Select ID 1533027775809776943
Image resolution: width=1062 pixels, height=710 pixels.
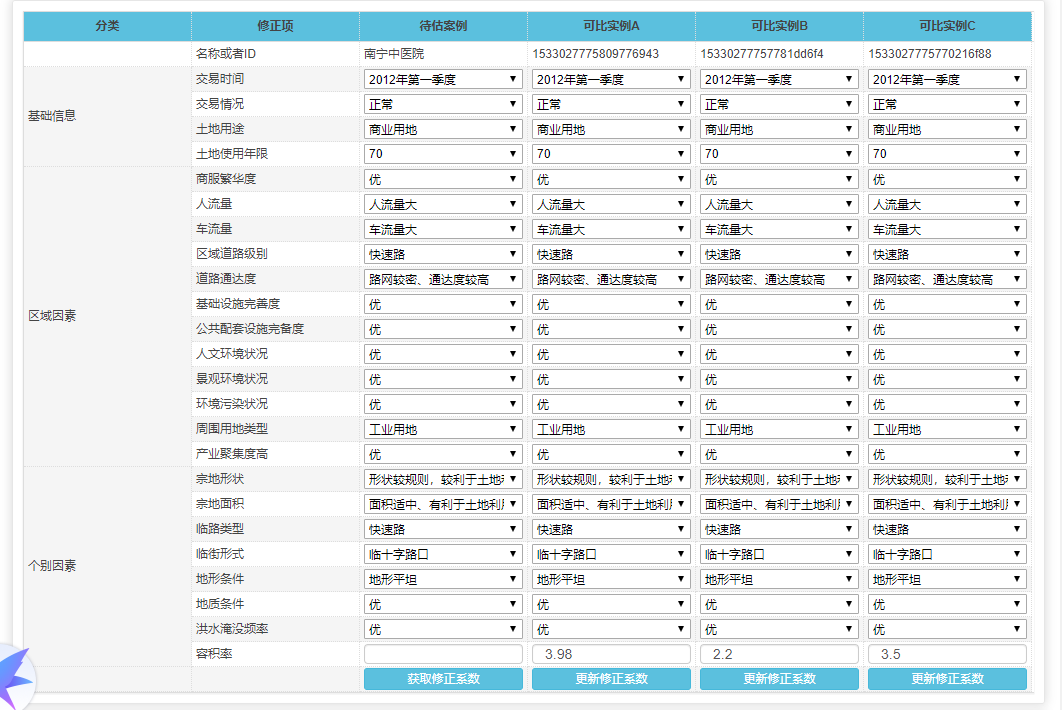[x=595, y=54]
